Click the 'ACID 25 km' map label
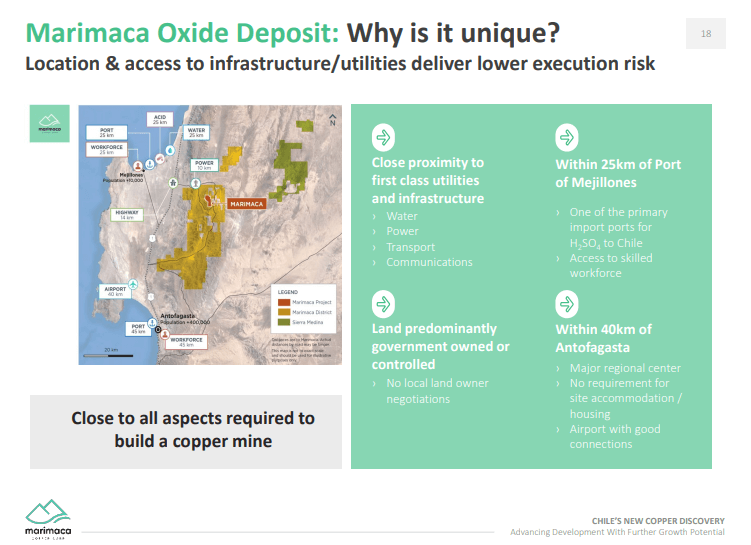Image resolution: width=751 pixels, height=545 pixels. 160,119
